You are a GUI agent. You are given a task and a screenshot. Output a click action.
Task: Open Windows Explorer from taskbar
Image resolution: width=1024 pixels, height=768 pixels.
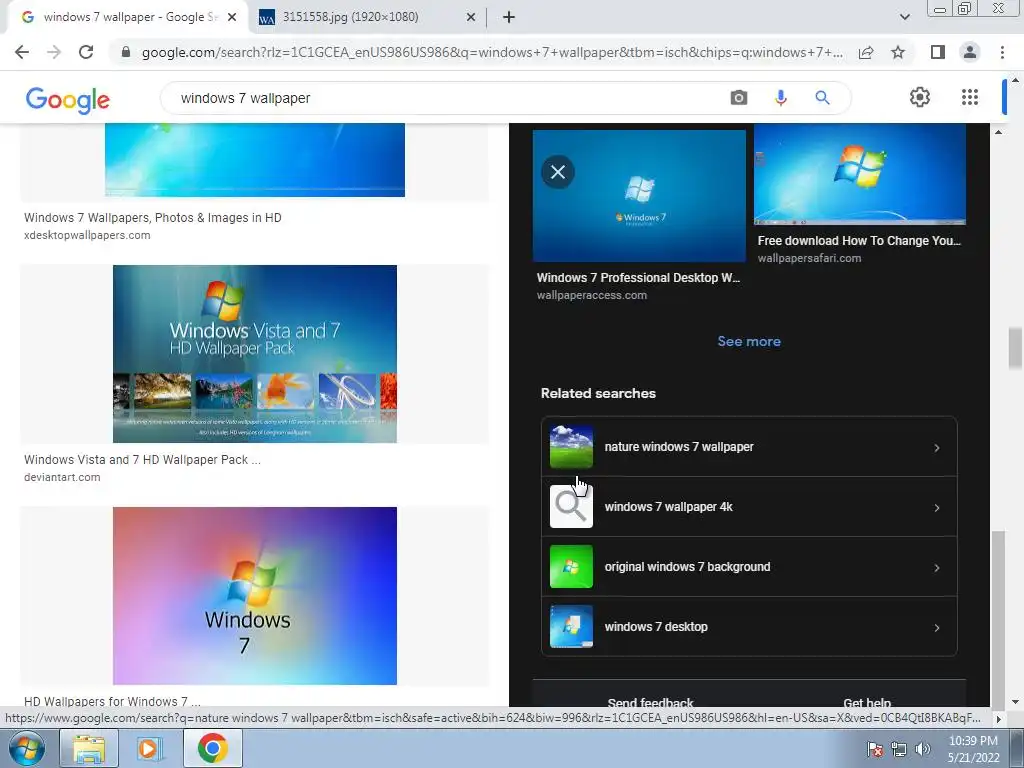point(89,748)
